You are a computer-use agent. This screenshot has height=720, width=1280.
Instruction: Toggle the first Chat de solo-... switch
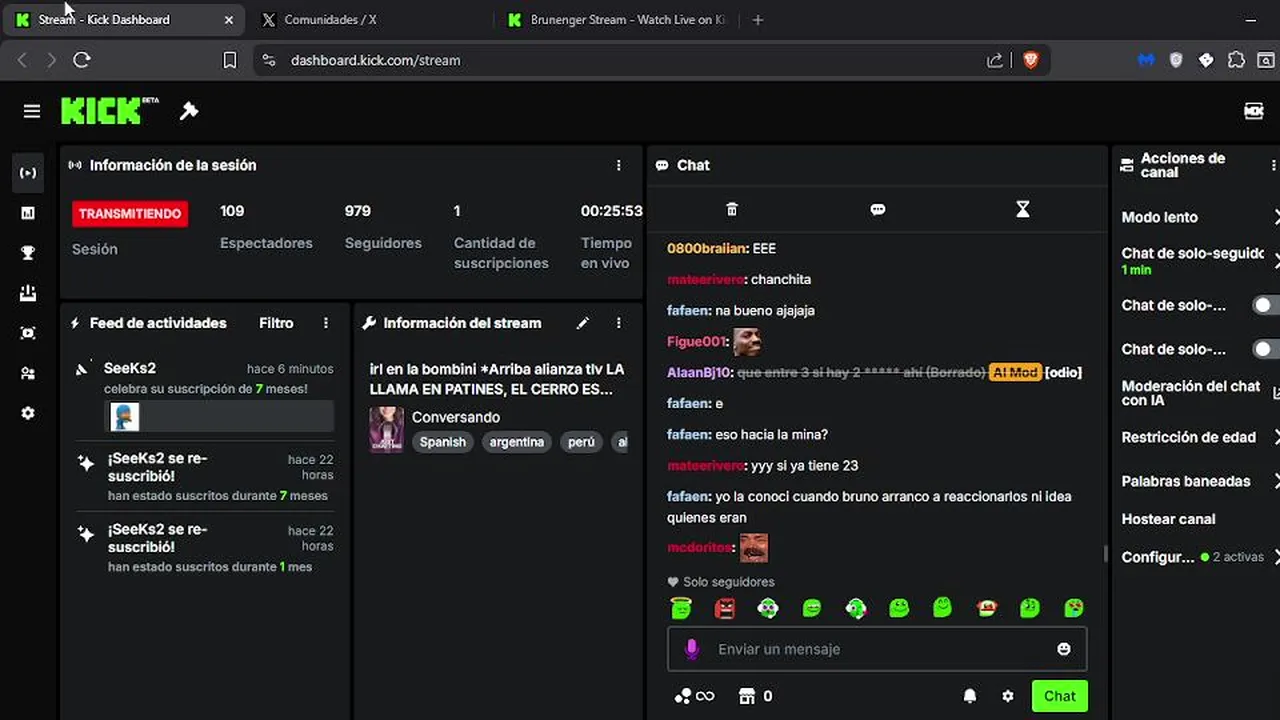1266,305
